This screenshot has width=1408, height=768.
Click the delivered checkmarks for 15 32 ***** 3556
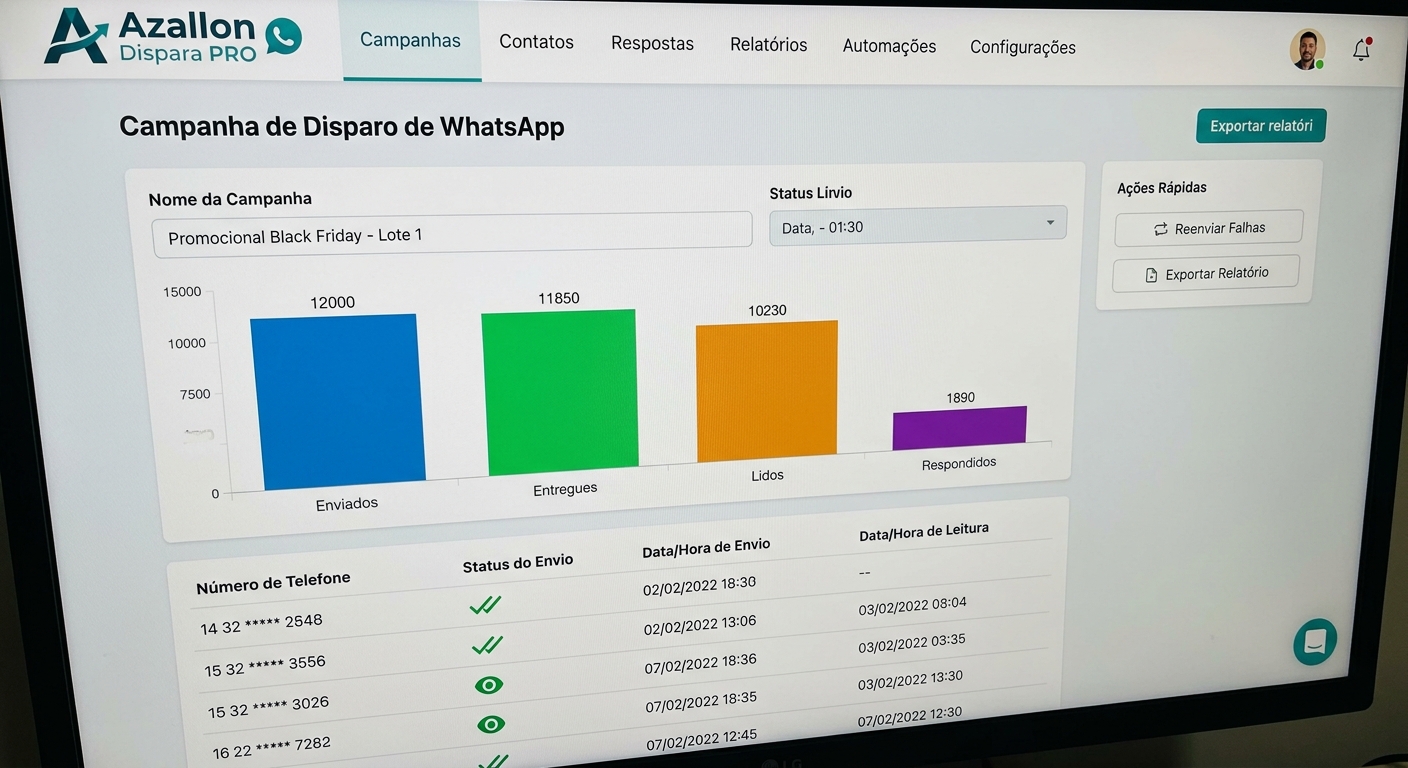tap(488, 645)
